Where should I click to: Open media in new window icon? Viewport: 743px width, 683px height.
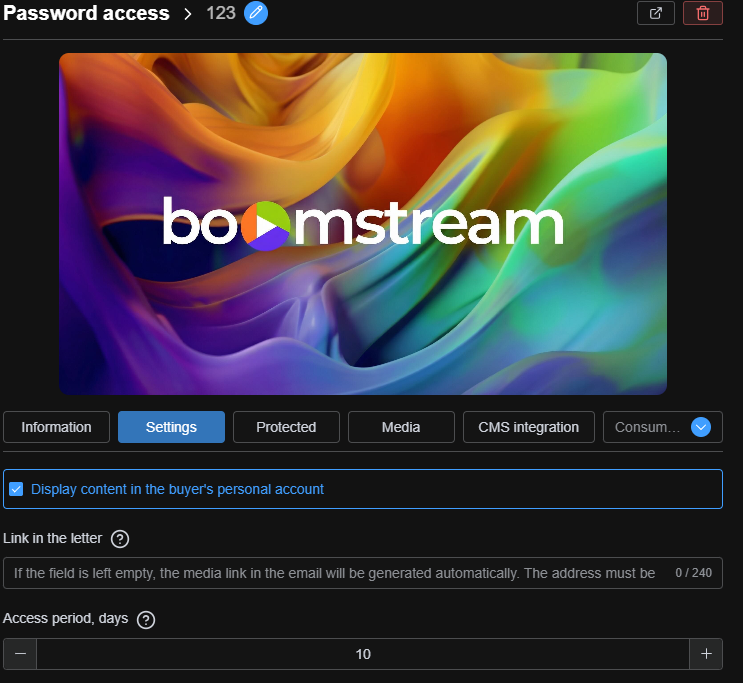pyautogui.click(x=656, y=13)
